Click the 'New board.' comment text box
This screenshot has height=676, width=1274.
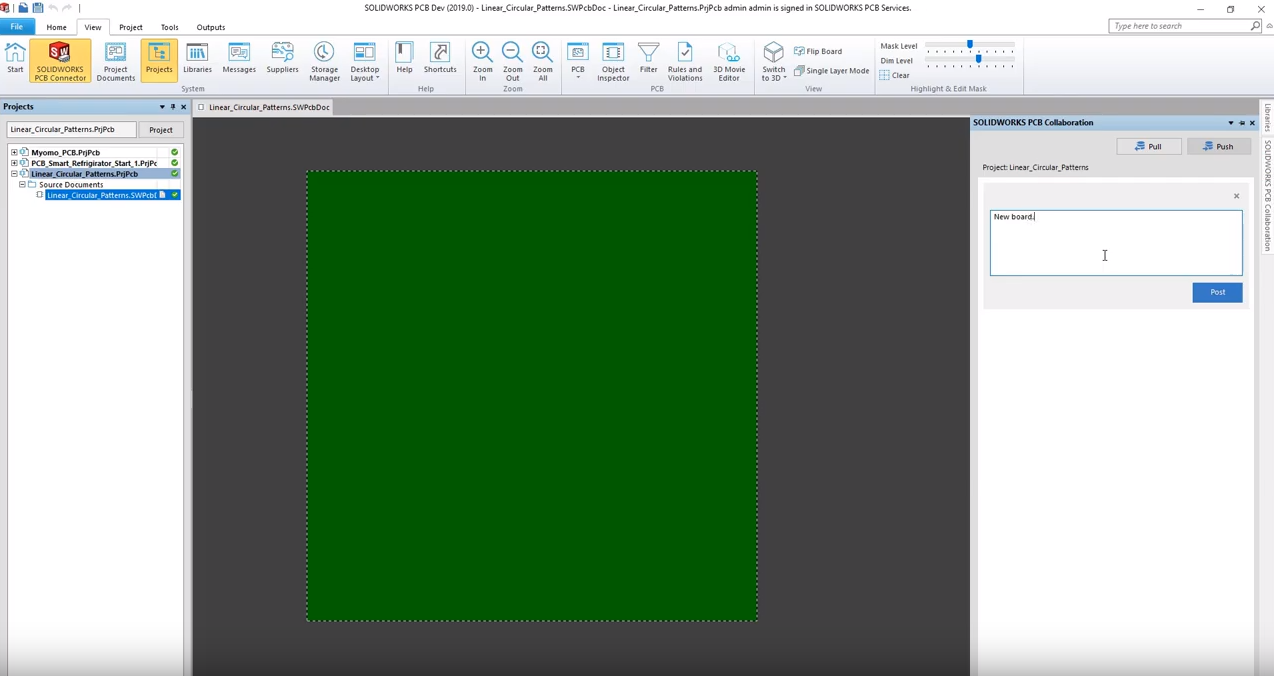click(1116, 243)
